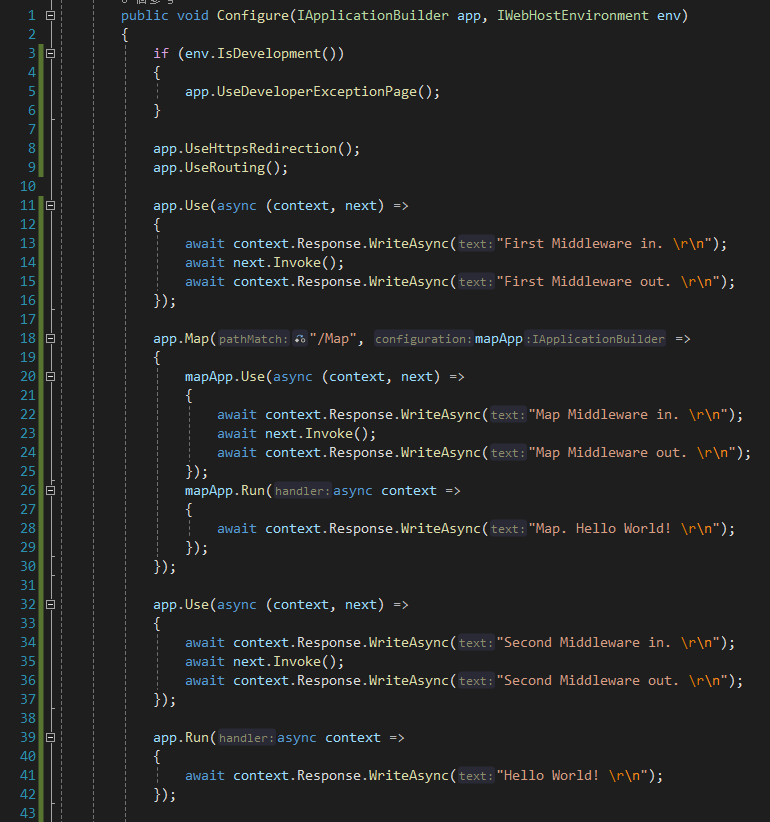
Task: Click line number 43 in the gutter
Action: 28,814
